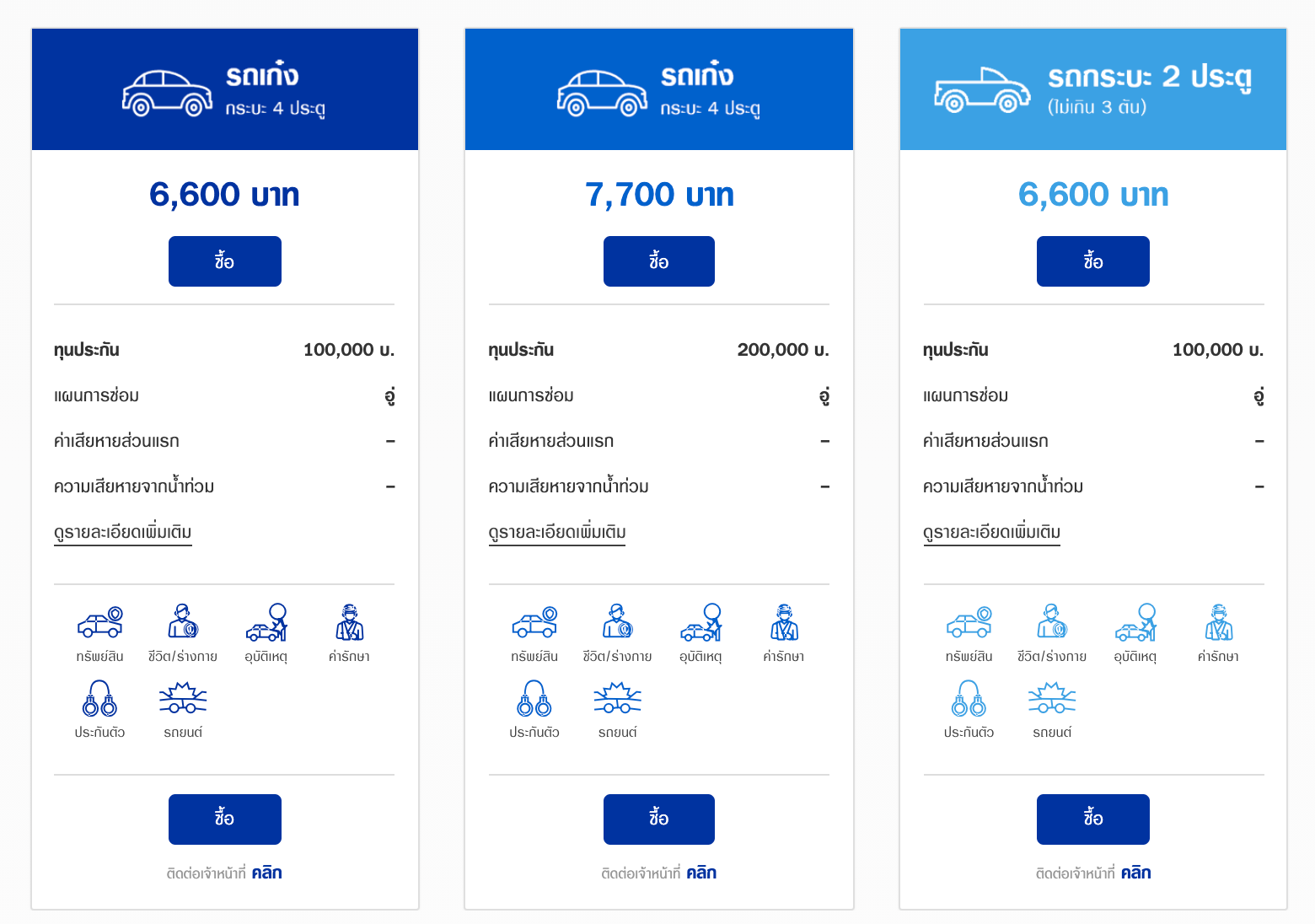The image size is (1315, 924).
Task: Click the sedan icon in the dark-blue รถเก๋ง header
Action: (167, 93)
